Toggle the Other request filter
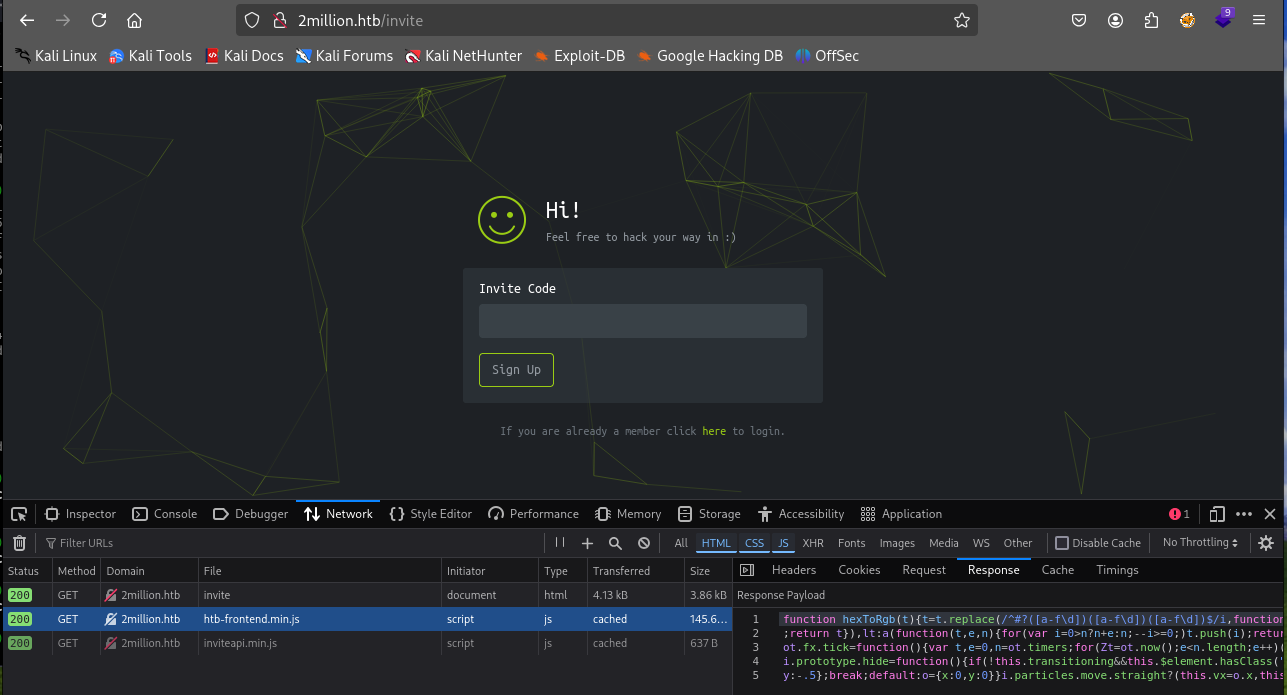The height and width of the screenshot is (695, 1287). (x=1018, y=543)
